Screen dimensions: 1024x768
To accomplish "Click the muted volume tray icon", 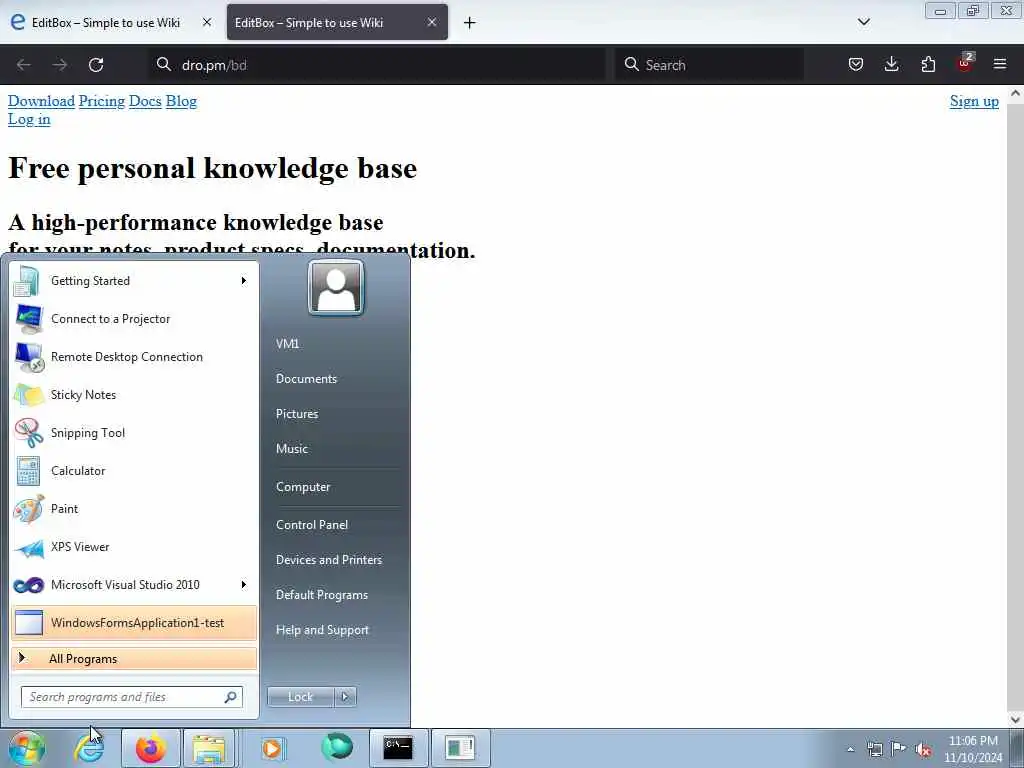I will [x=923, y=749].
